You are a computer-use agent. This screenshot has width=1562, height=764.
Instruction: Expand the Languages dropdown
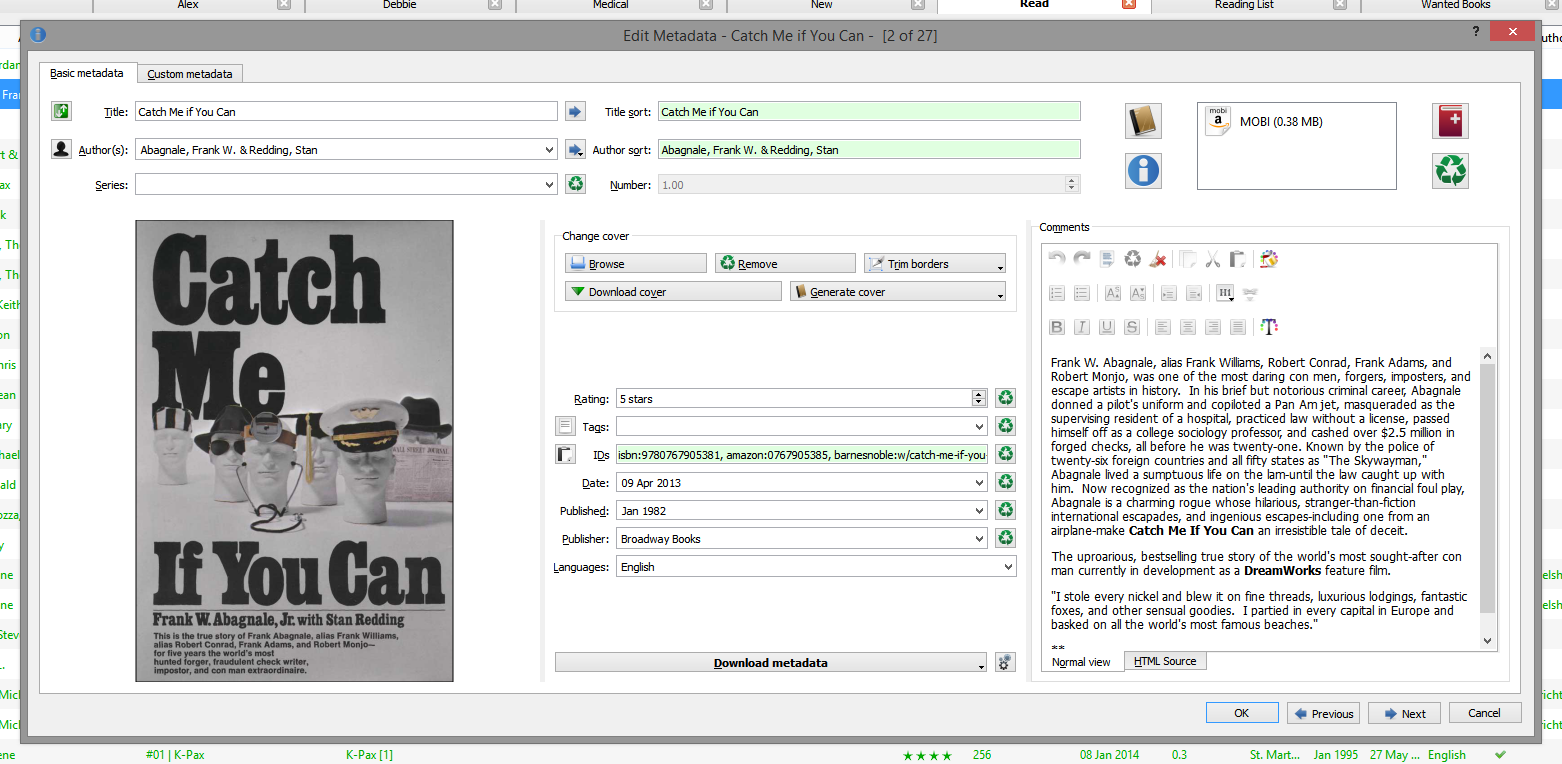point(1007,566)
